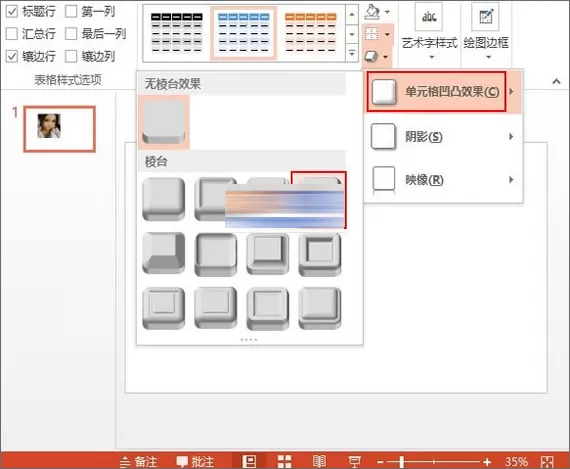Click zoom in plus button
The image size is (570, 469).
487,462
